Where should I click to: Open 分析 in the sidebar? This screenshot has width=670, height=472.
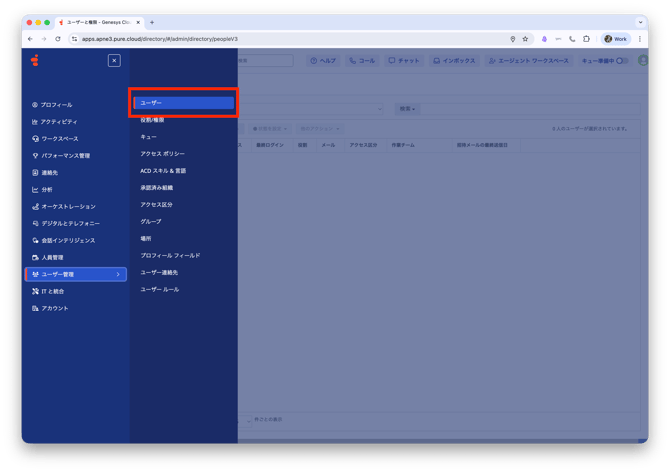[x=42, y=190]
